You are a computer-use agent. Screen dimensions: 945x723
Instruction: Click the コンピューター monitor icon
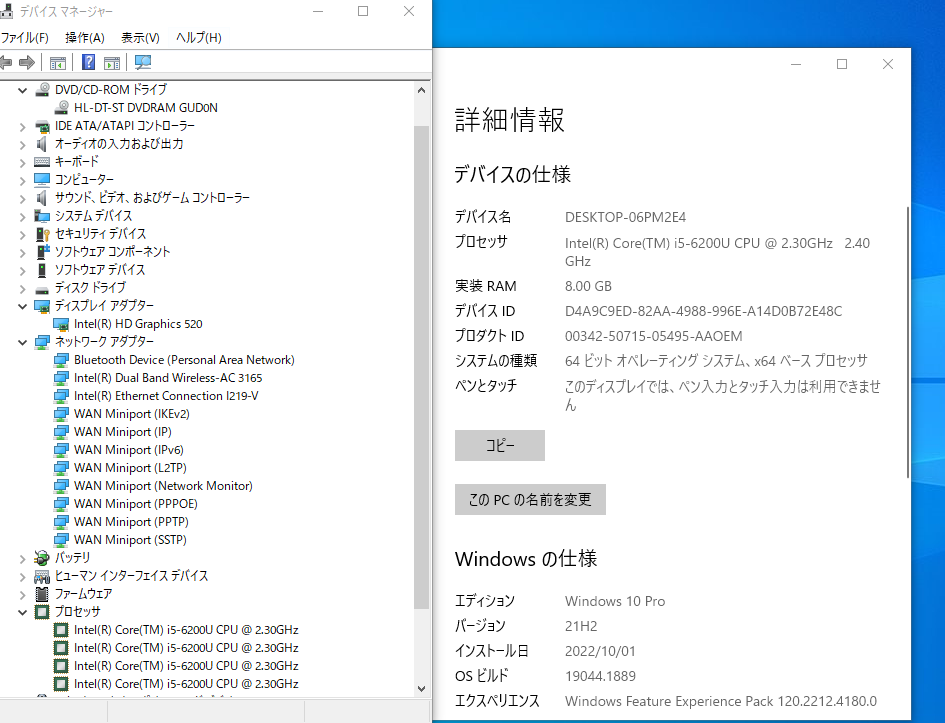42,180
